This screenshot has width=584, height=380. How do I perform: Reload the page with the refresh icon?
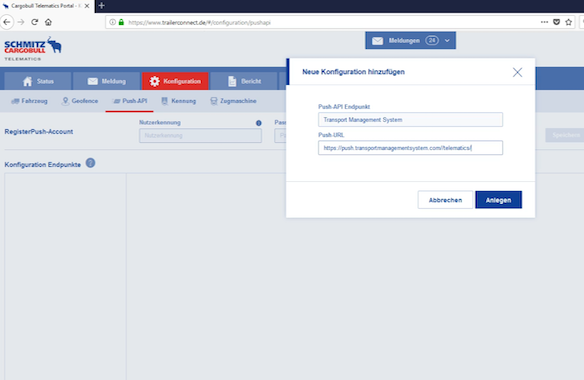tap(35, 22)
